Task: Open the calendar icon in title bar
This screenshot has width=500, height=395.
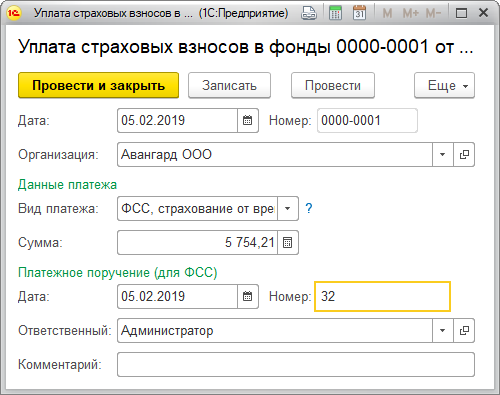Action: (359, 13)
